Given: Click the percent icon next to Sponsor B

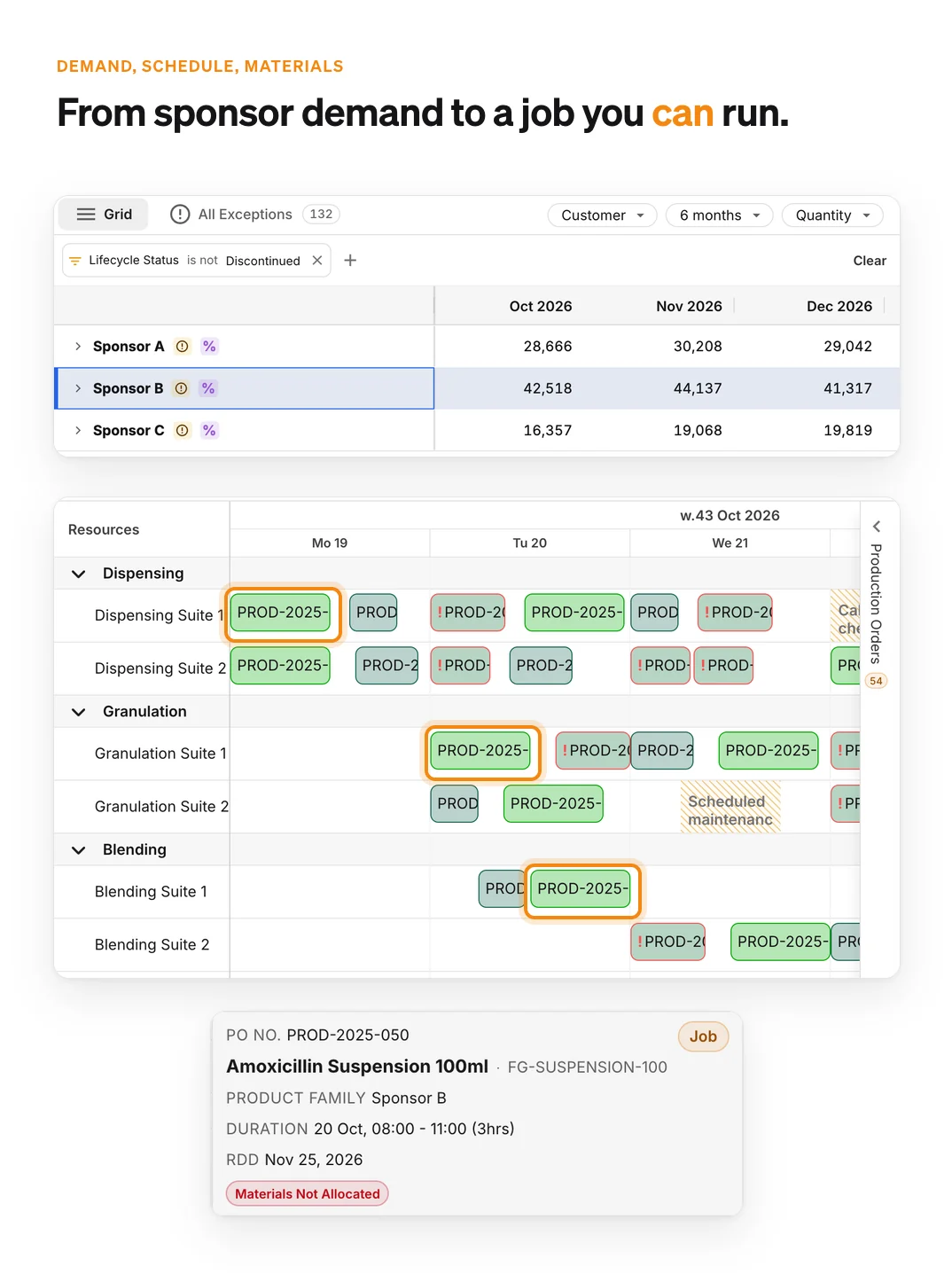Looking at the screenshot, I should coord(208,388).
